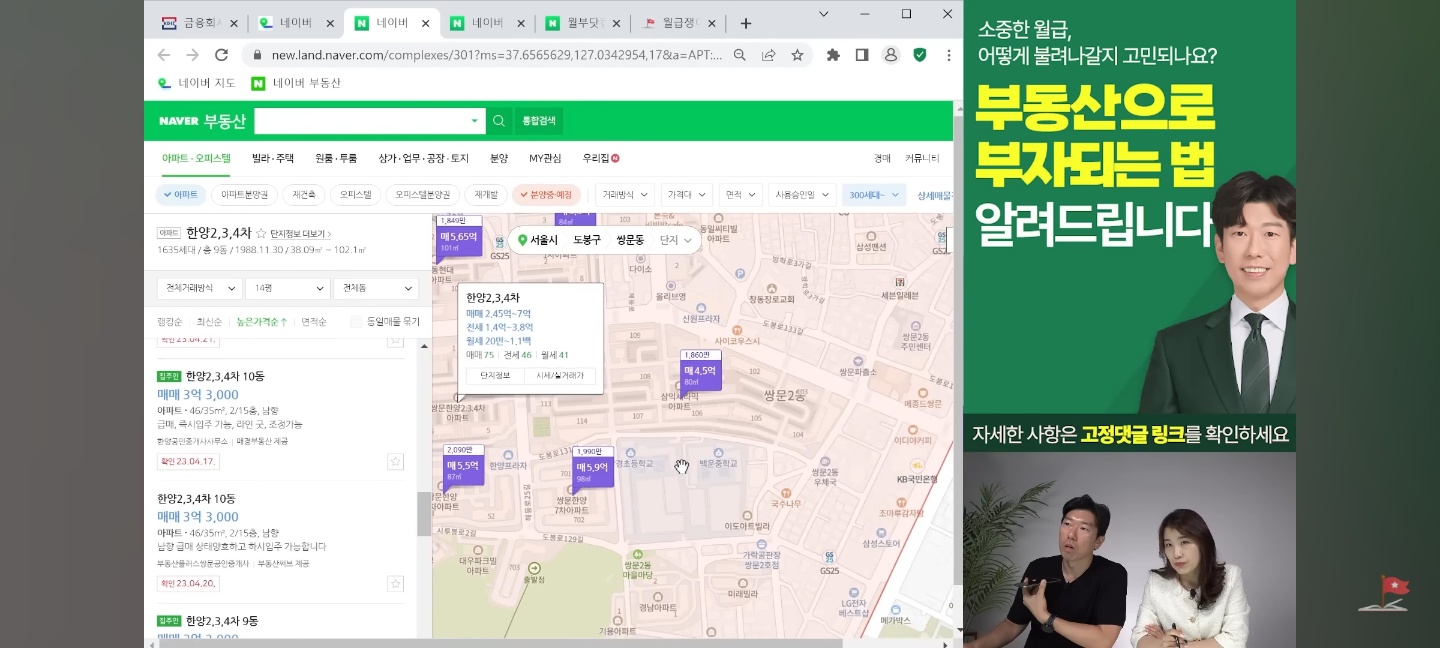
Task: Open the 거래방식 filter dropdown
Action: click(626, 195)
